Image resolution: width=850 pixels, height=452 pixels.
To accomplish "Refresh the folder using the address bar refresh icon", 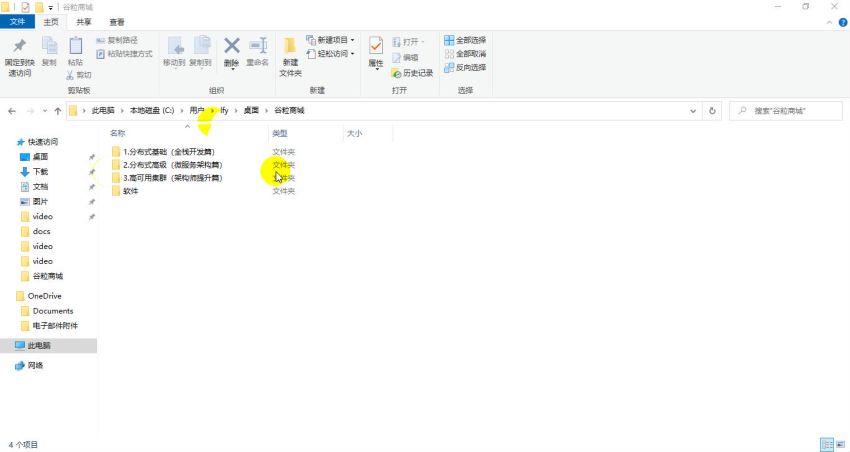I will coord(712,111).
